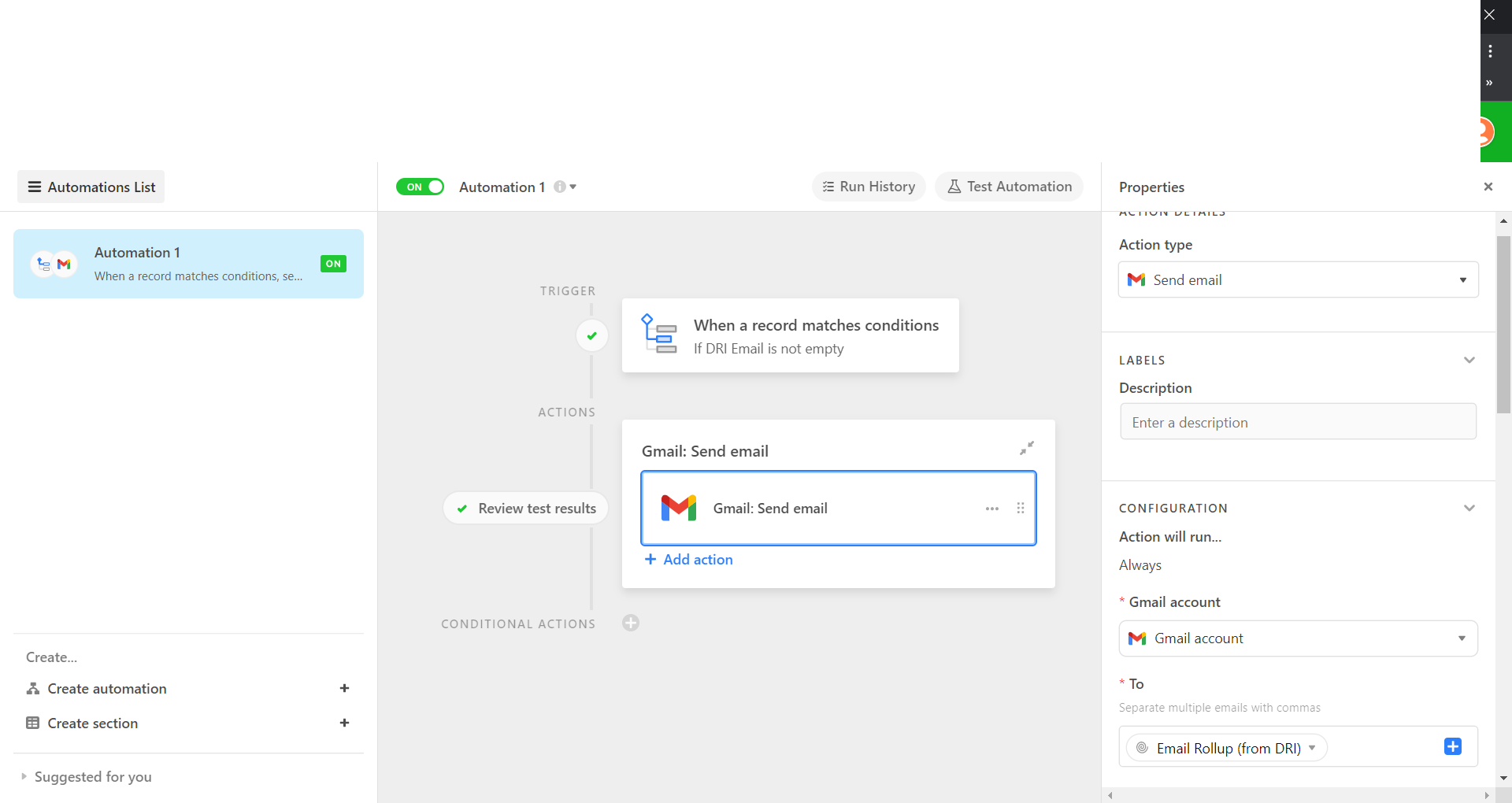The image size is (1512, 803).
Task: Click 'If DRI Email is not empty' text
Action: coord(769,349)
